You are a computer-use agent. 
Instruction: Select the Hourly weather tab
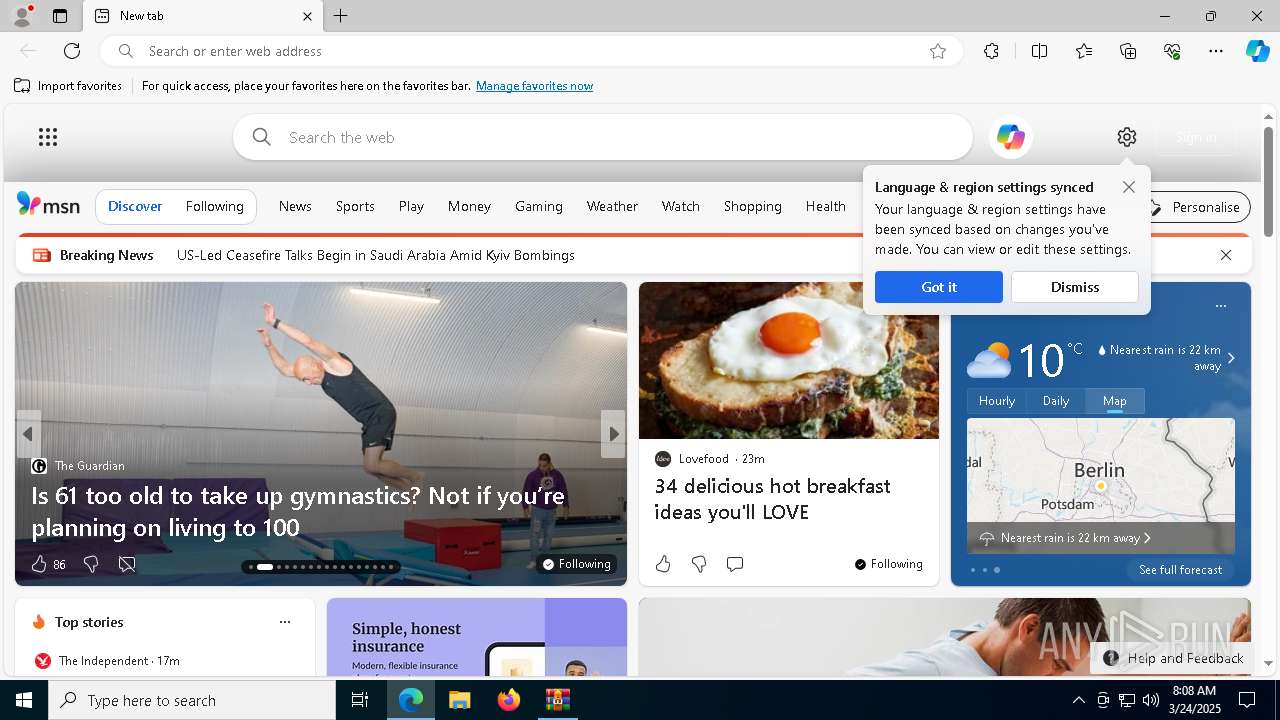(x=997, y=400)
